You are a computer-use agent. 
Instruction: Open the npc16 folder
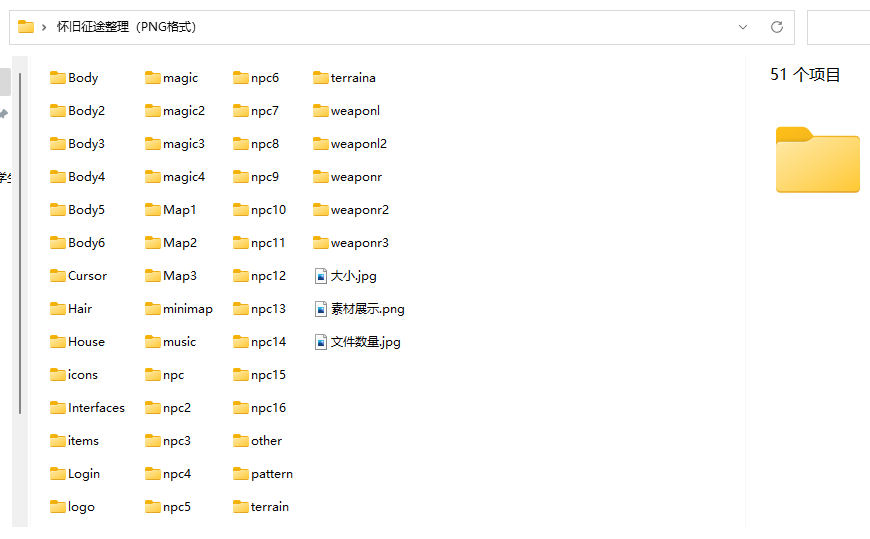[268, 408]
